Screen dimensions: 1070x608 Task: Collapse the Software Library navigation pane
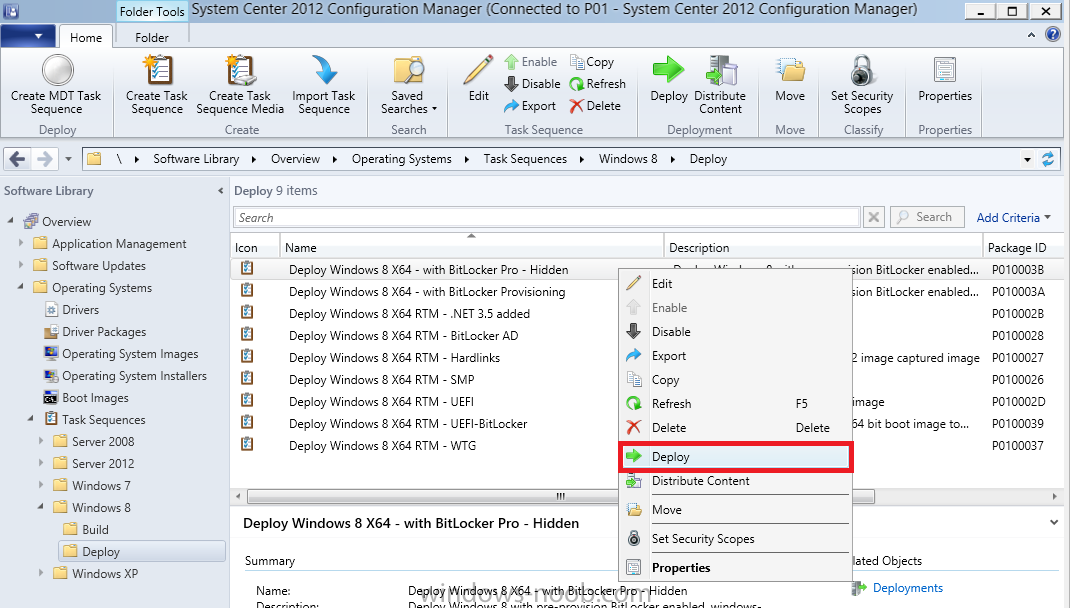click(220, 191)
